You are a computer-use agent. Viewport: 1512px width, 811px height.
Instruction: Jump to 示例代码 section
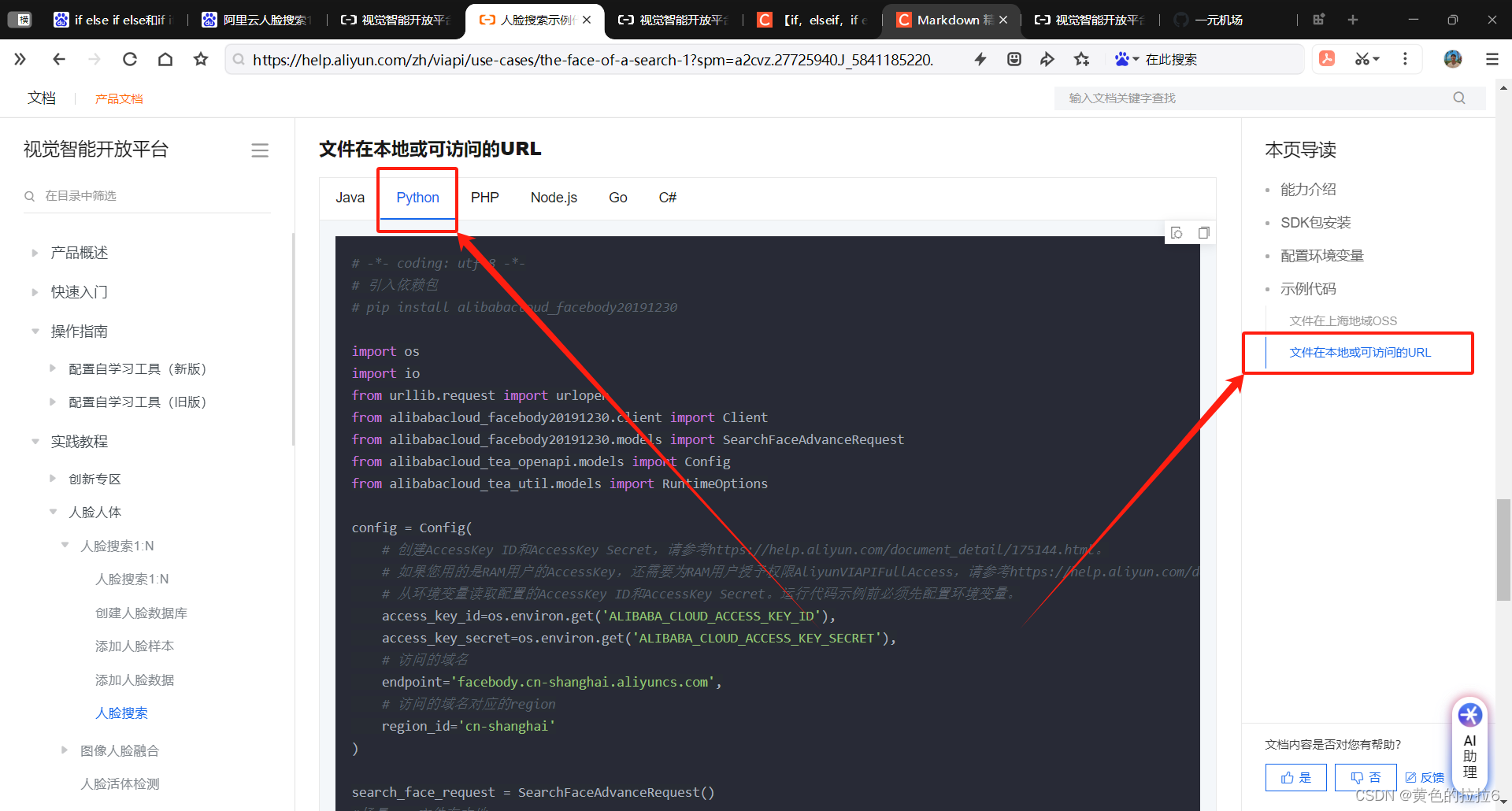pos(1308,288)
